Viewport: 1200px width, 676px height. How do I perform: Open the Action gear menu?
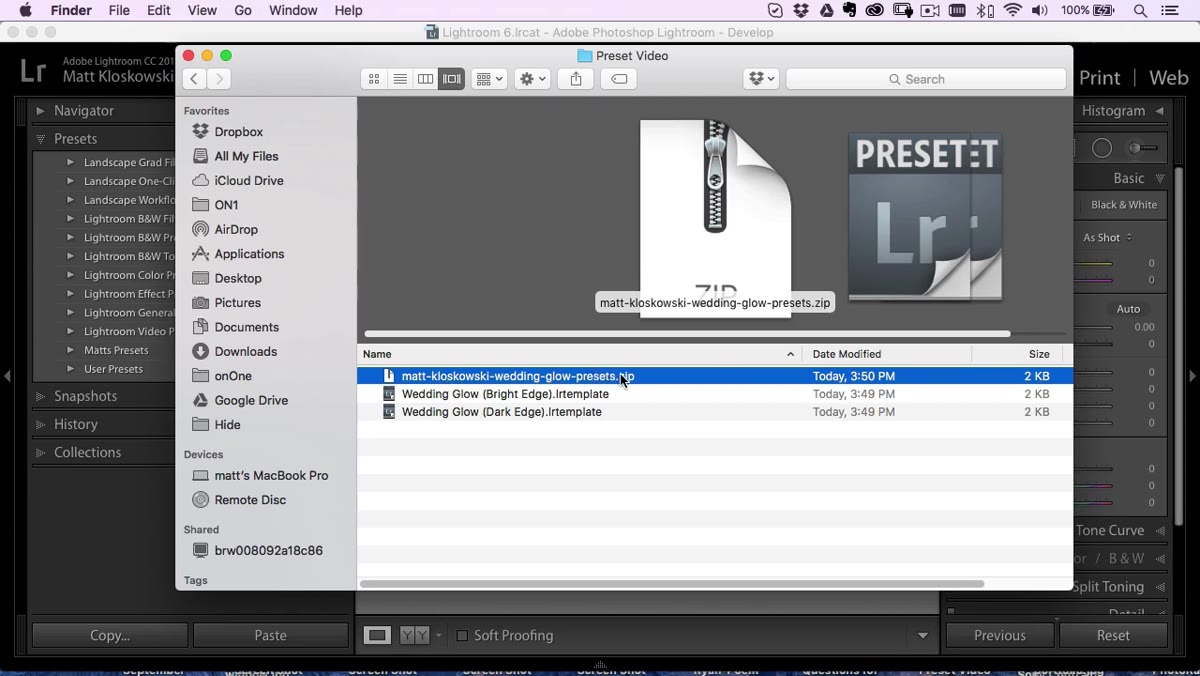[x=532, y=79]
